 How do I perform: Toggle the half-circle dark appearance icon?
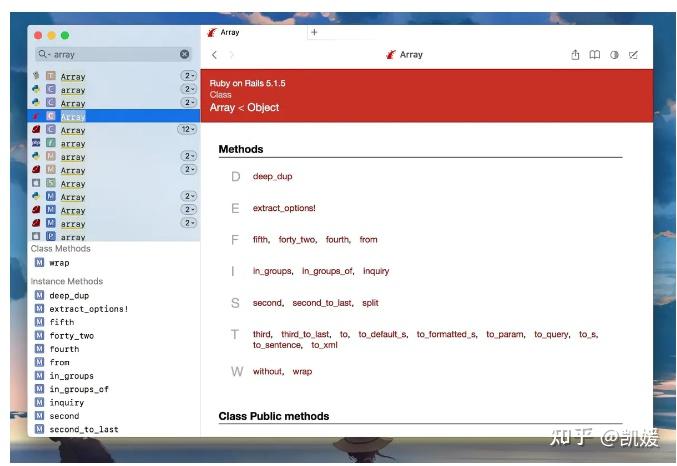click(614, 55)
